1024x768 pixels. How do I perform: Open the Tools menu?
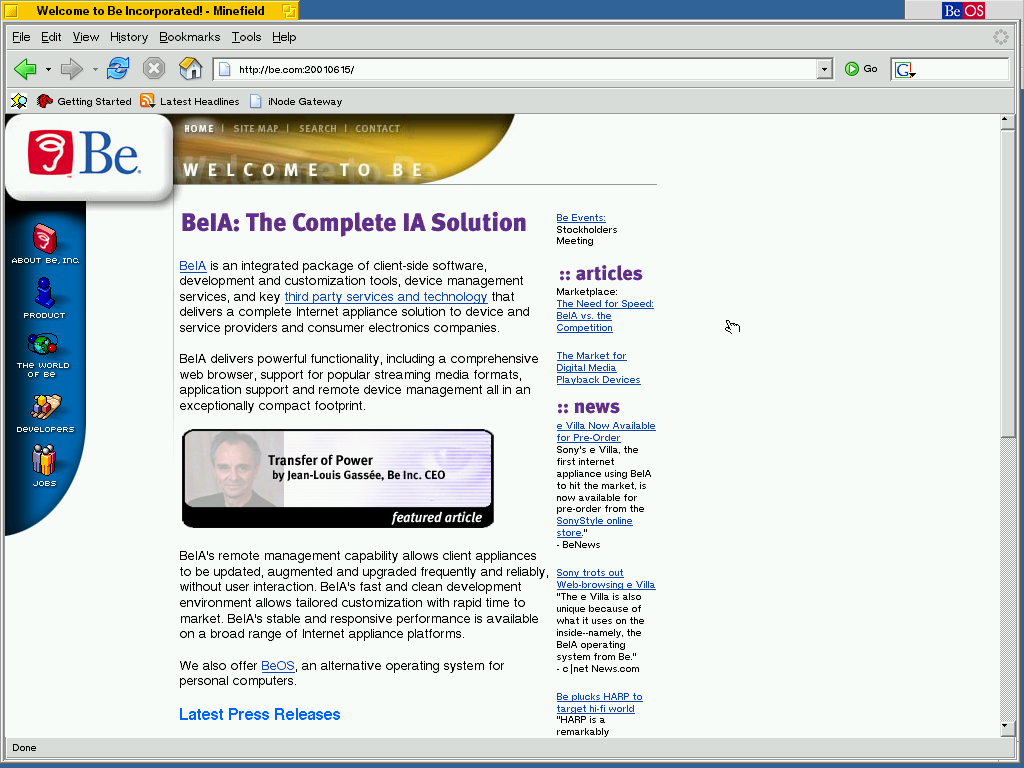coord(246,37)
